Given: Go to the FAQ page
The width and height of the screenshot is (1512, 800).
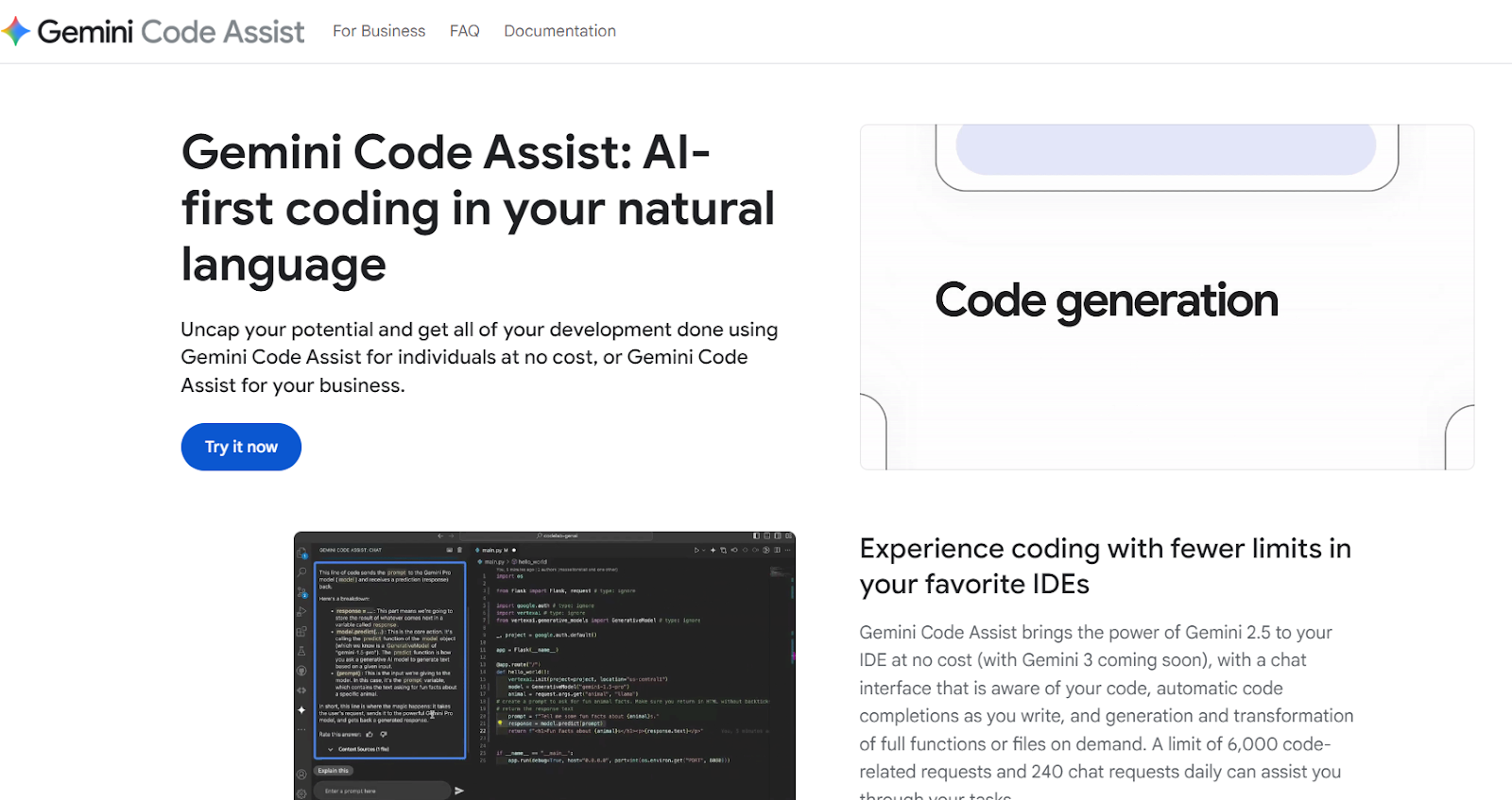Looking at the screenshot, I should coord(464,31).
